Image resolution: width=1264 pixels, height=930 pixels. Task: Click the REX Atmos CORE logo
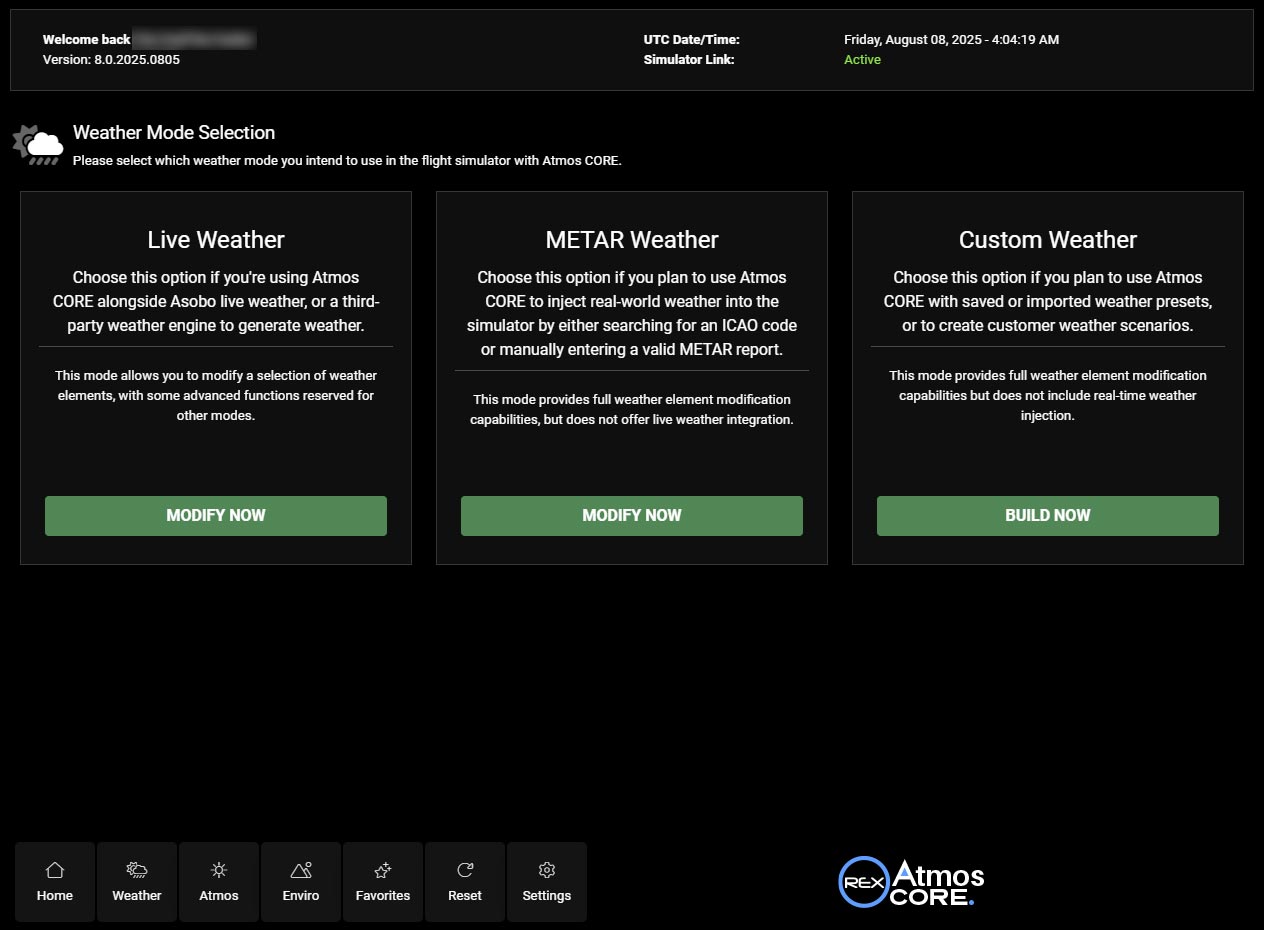tap(910, 881)
